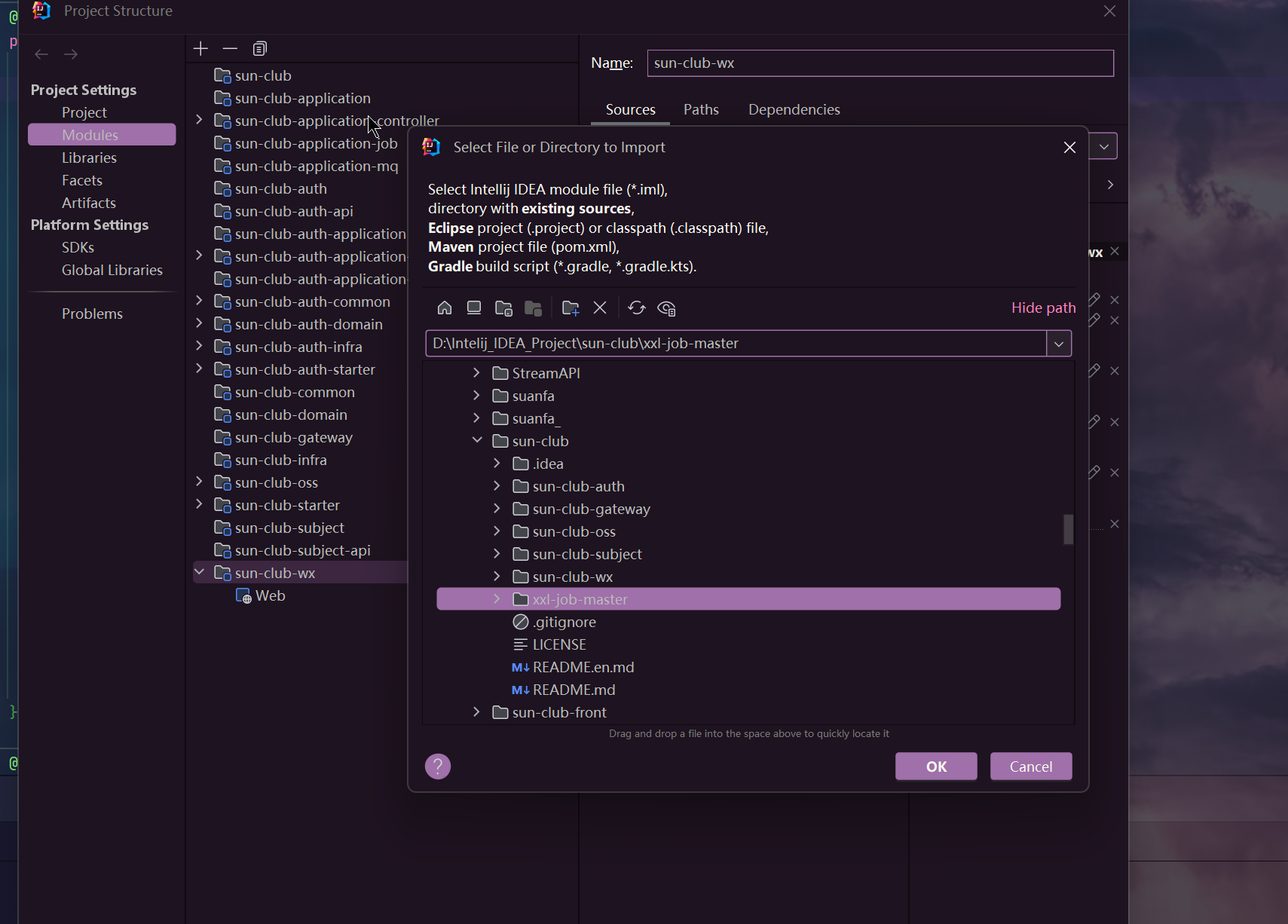Click the Add module plus icon
Screen dimensions: 1288x924
(200, 49)
